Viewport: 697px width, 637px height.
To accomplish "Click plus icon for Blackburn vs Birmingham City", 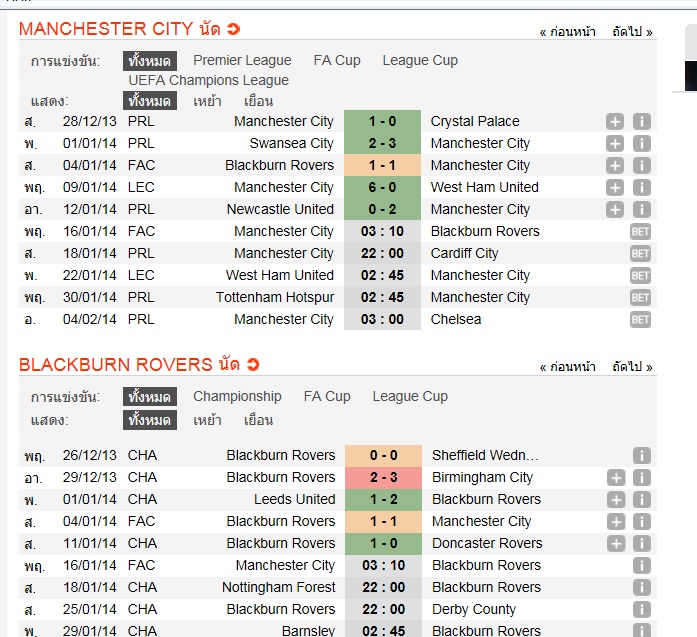I will point(616,478).
